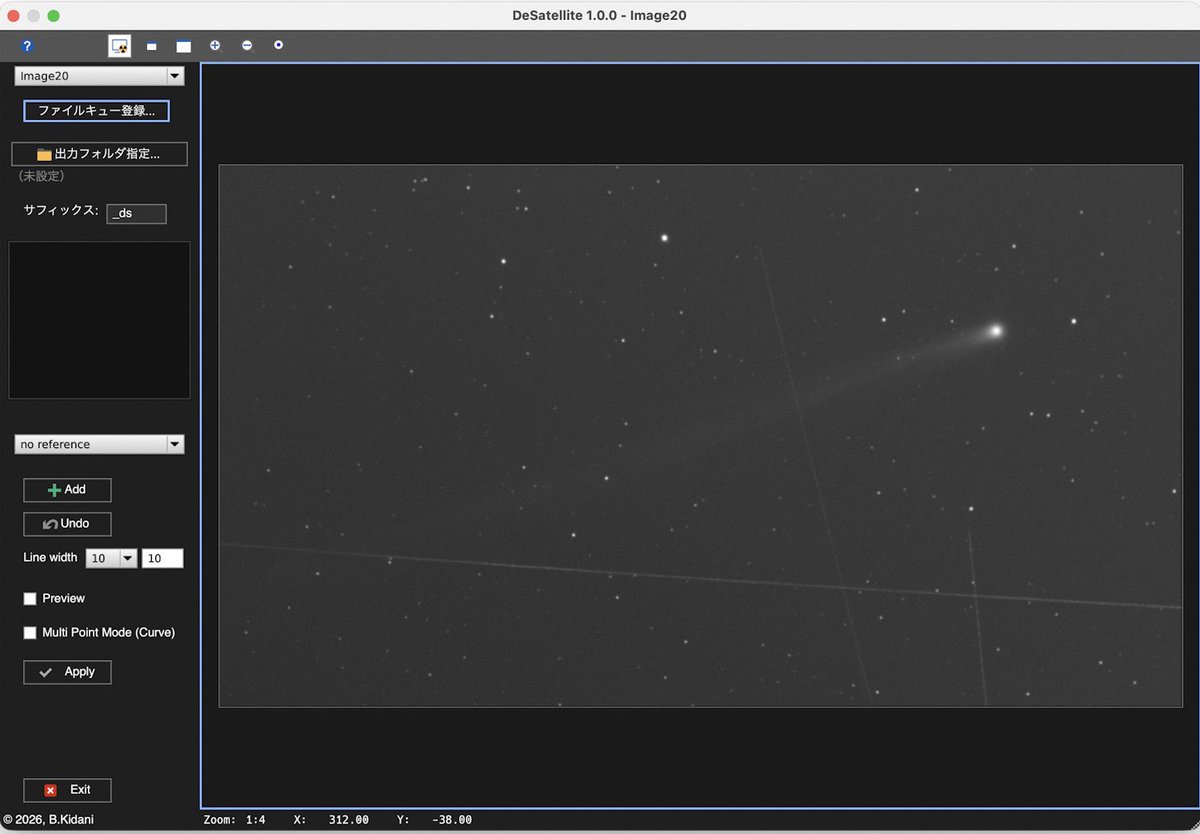Click the circle dot zoom reset icon
This screenshot has width=1200, height=834.
(278, 45)
